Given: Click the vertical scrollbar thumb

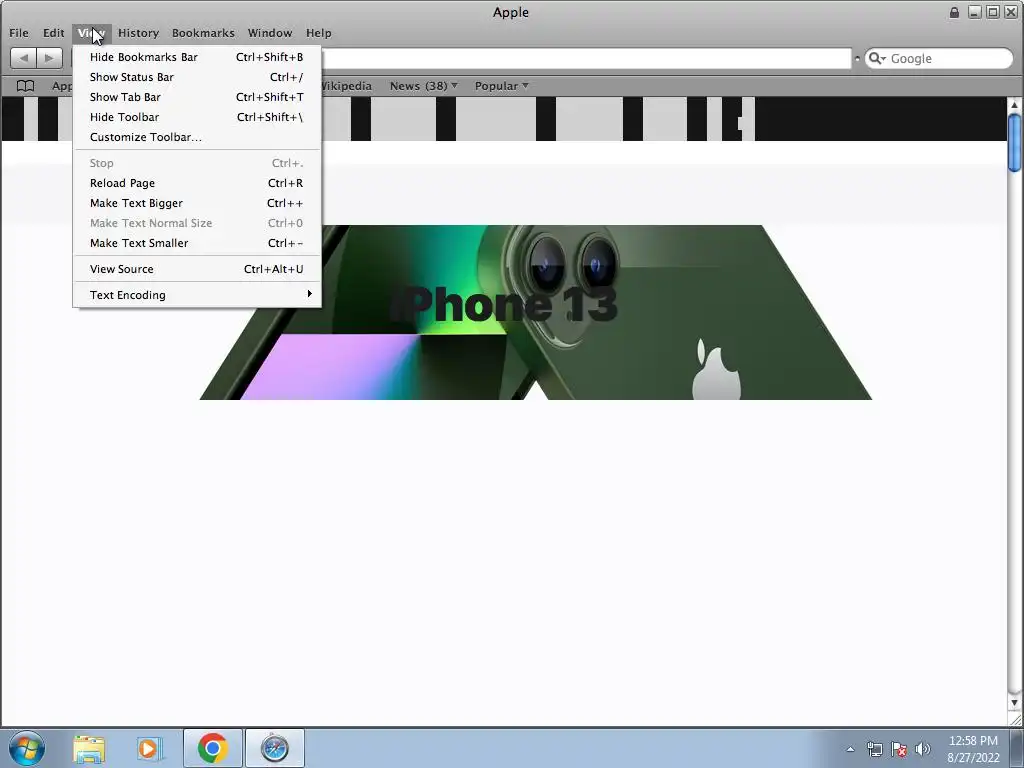Looking at the screenshot, I should click(x=1014, y=142).
